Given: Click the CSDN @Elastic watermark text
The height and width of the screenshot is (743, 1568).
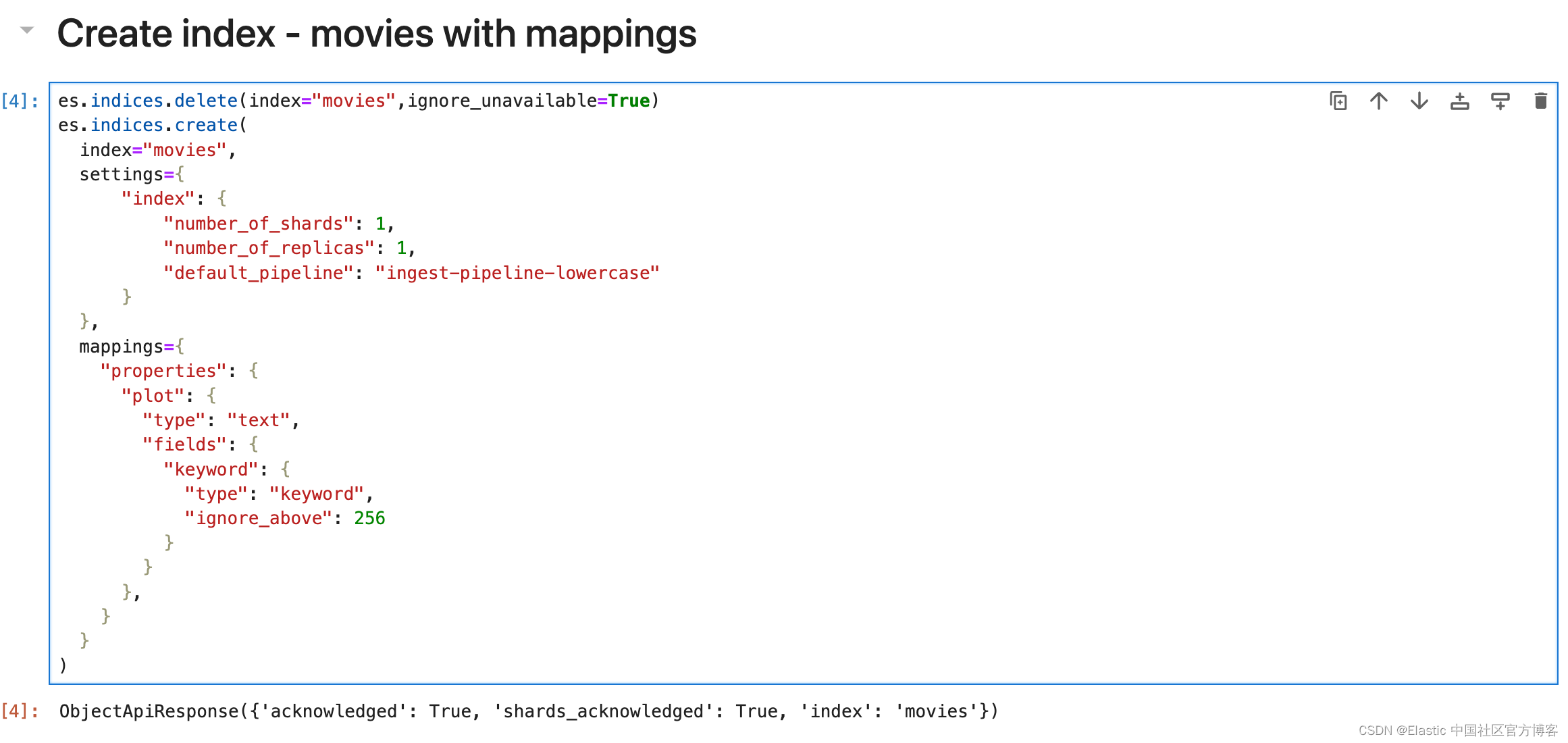Looking at the screenshot, I should pyautogui.click(x=1457, y=730).
